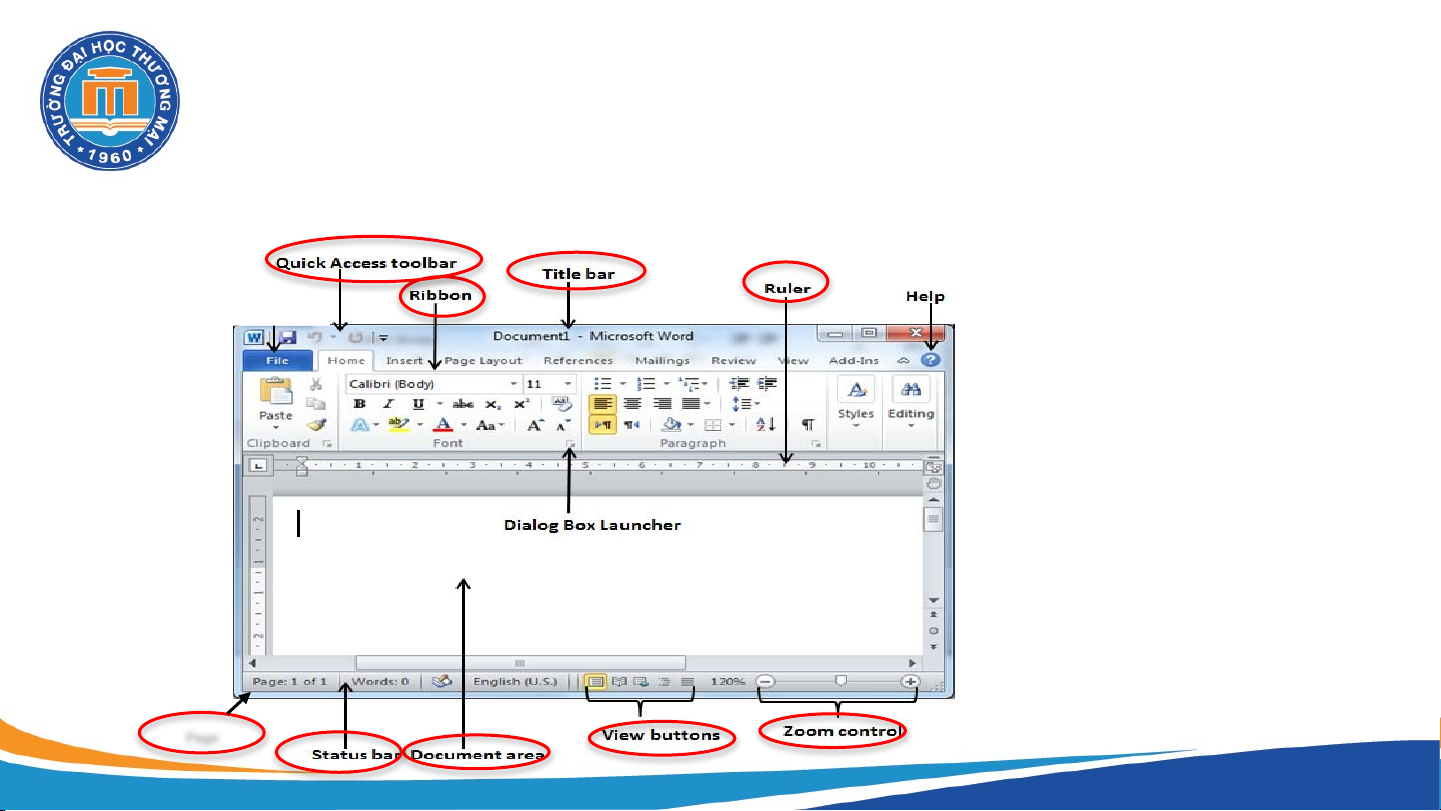
Task: Toggle Bold formatting
Action: click(360, 404)
